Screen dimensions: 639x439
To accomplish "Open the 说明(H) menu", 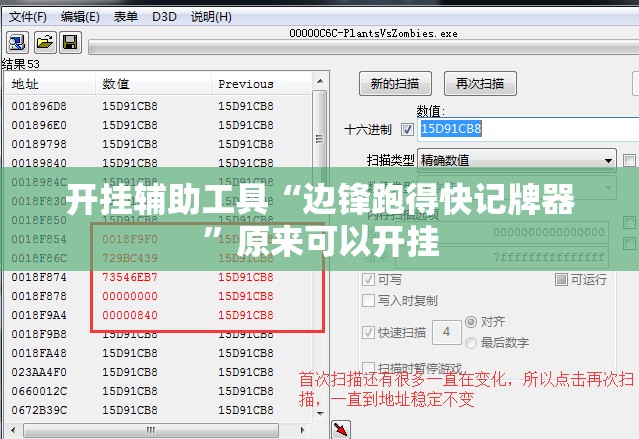I will pyautogui.click(x=211, y=17).
